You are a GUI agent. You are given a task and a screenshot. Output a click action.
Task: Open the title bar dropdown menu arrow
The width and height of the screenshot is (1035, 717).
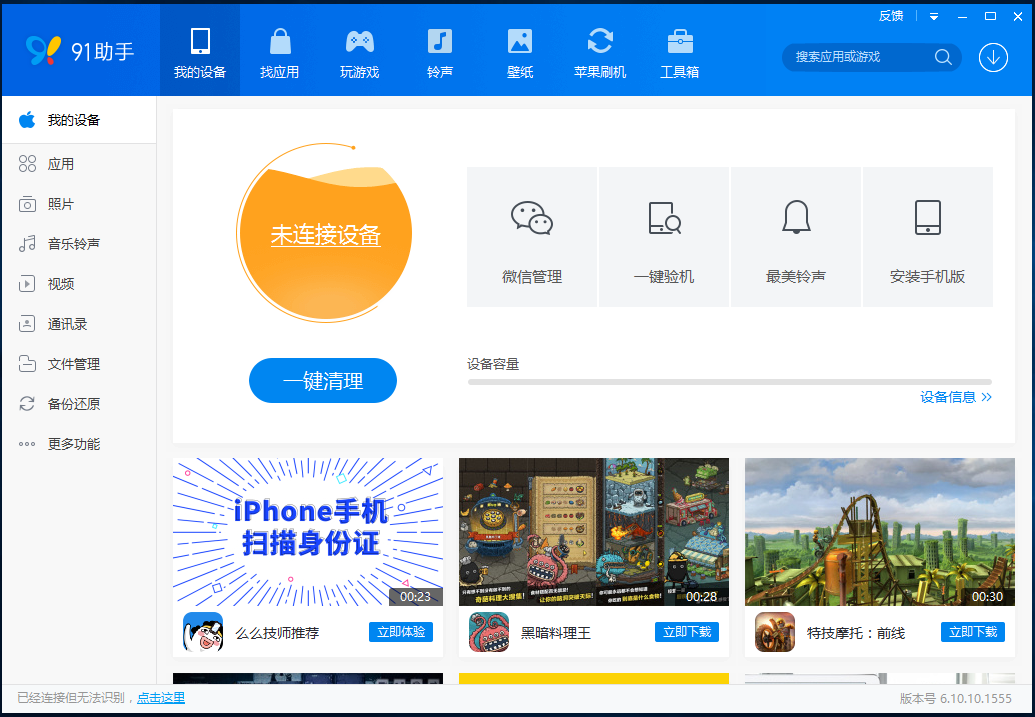[934, 17]
